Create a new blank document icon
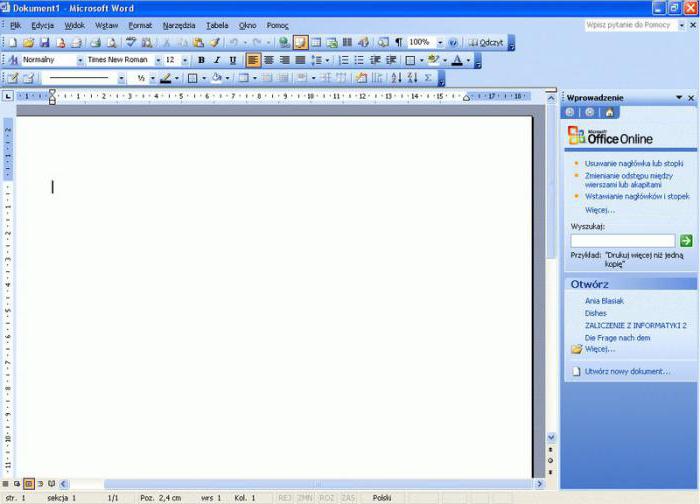This screenshot has width=700, height=504. [x=12, y=43]
